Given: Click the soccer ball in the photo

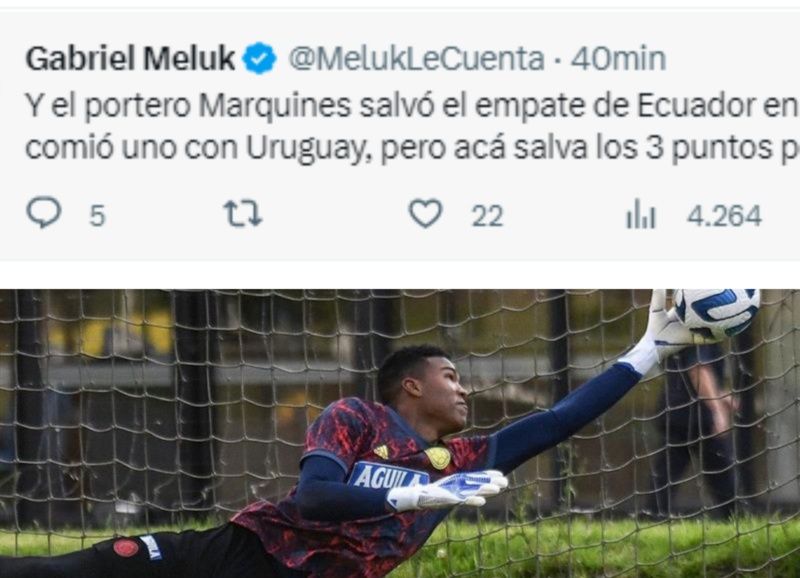Looking at the screenshot, I should point(716,313).
